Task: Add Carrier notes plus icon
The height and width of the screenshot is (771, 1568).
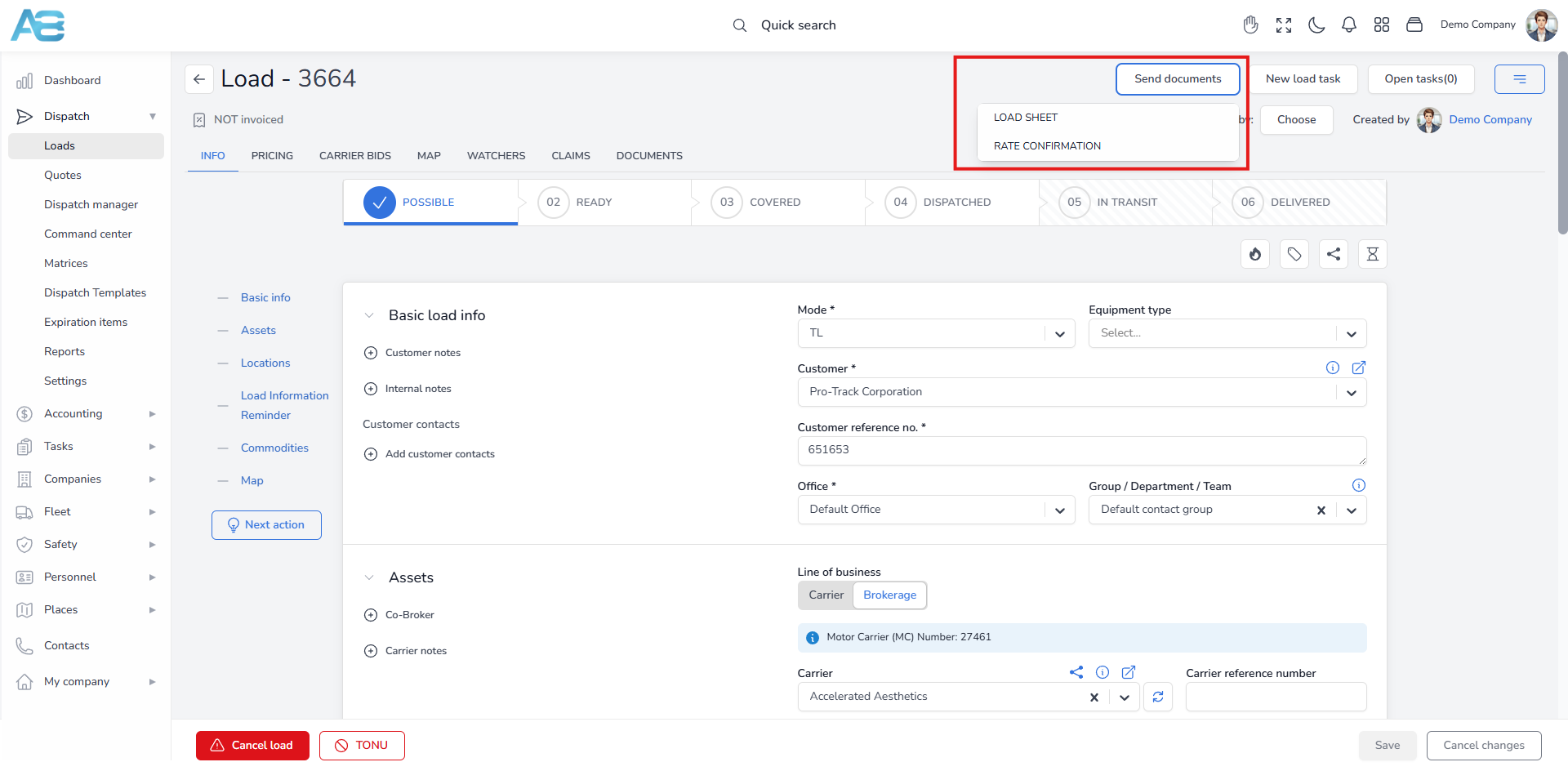Action: click(371, 651)
